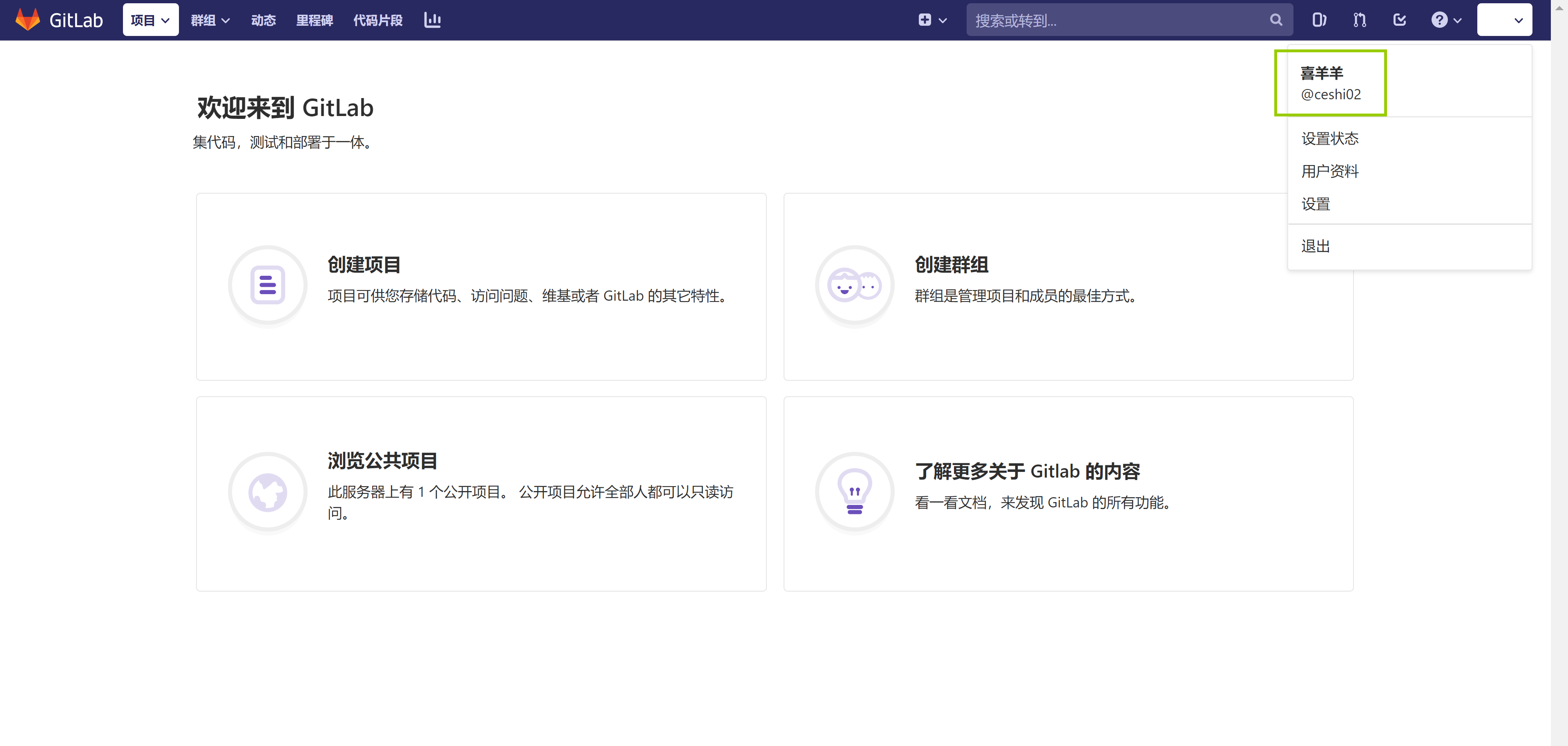
Task: Click the 欢迎来到 GitLab heading
Action: coord(285,108)
